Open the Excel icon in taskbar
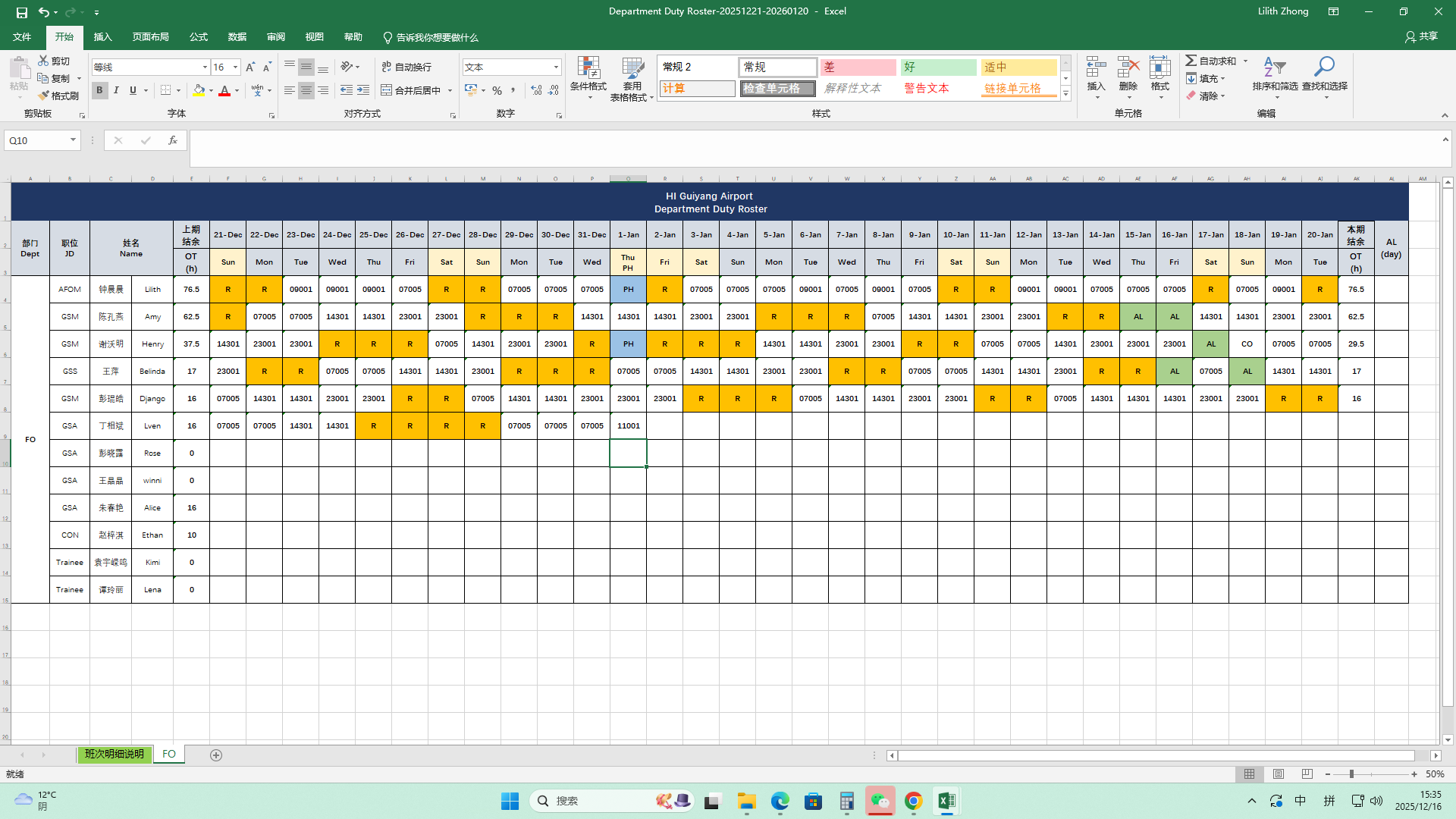 pos(946,801)
